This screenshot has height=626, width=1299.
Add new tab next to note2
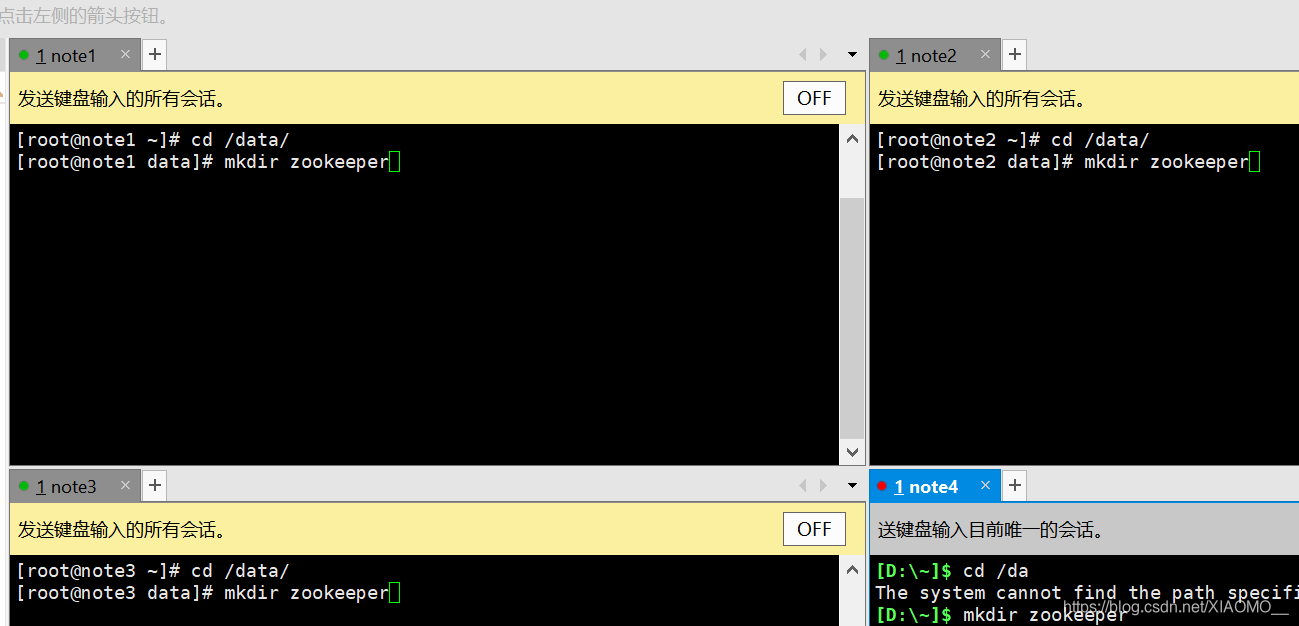coord(1015,55)
